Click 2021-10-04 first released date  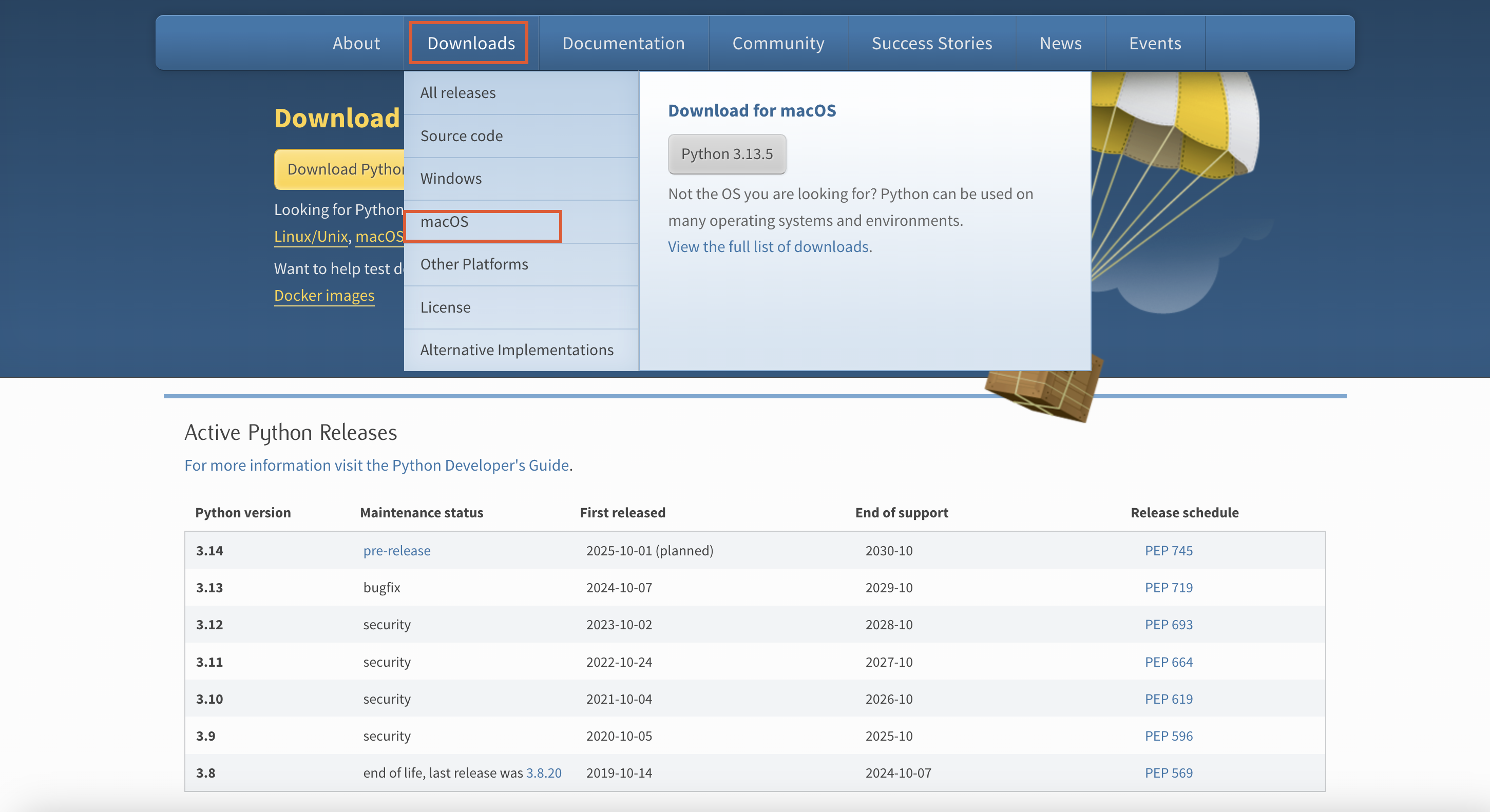619,699
